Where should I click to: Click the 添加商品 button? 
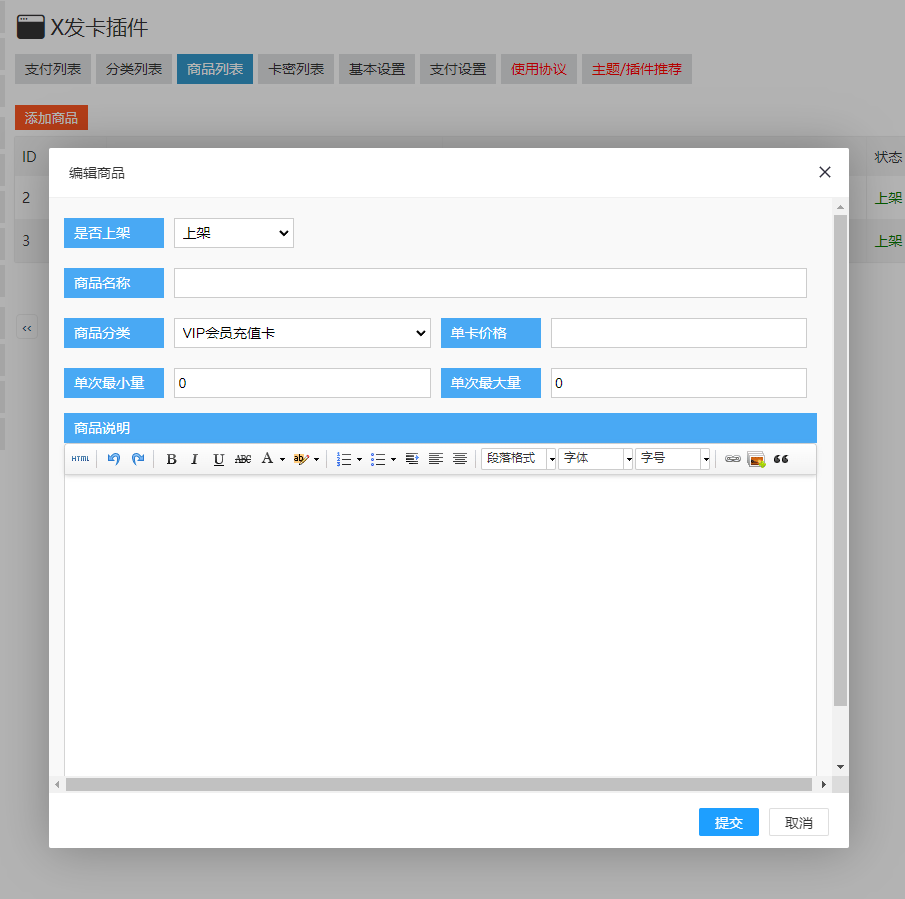click(x=51, y=118)
